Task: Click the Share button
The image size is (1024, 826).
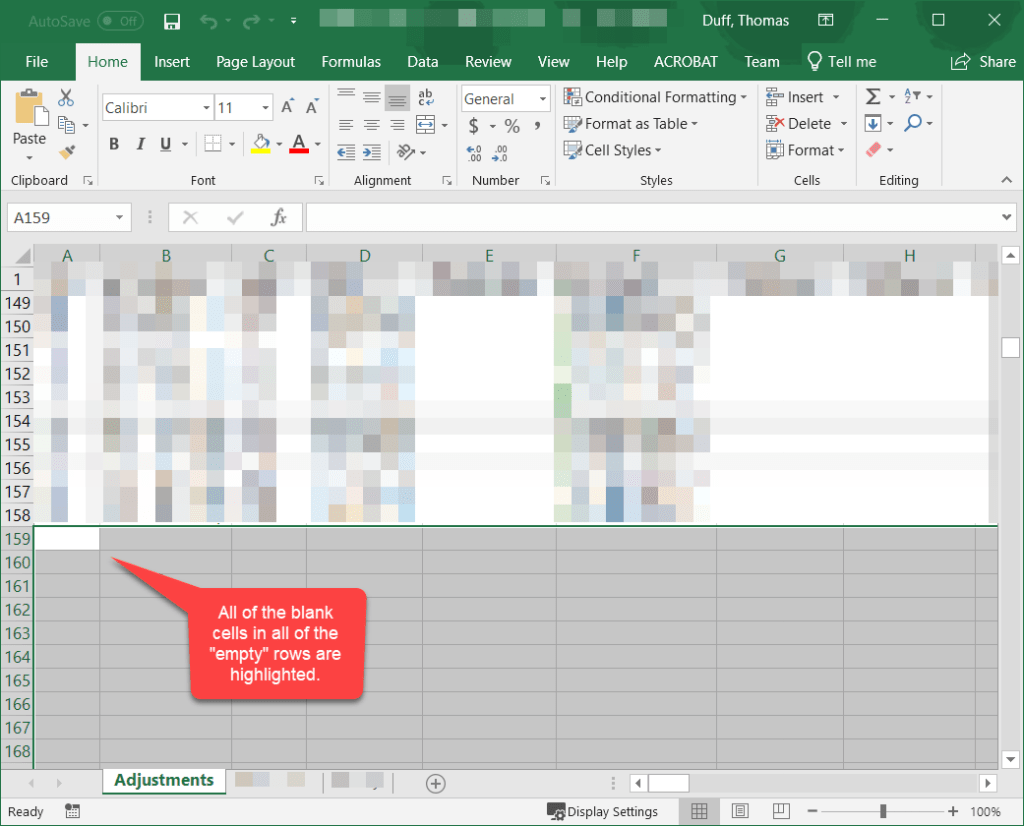Action: click(983, 61)
